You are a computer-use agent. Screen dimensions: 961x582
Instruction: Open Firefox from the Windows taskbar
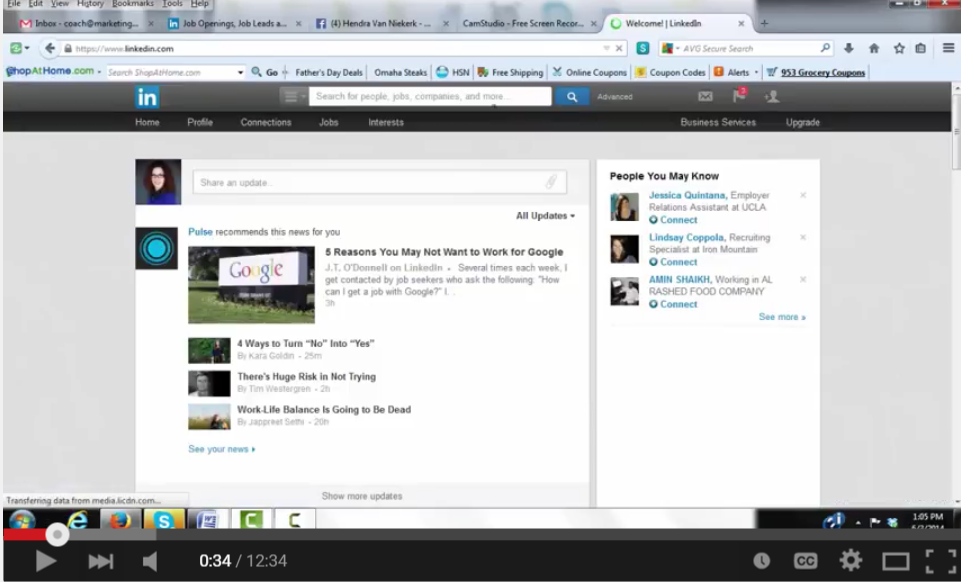(x=120, y=520)
